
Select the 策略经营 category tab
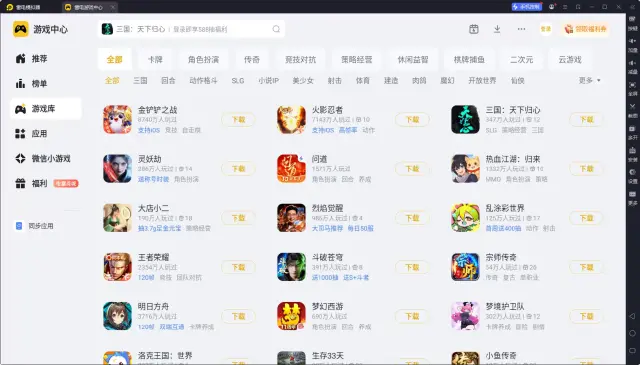pos(357,60)
